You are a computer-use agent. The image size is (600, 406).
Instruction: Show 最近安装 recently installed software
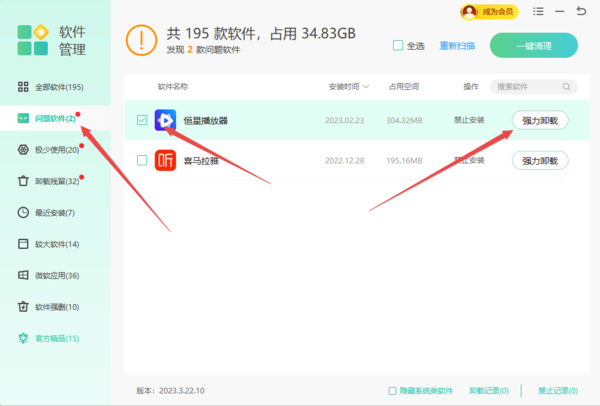tap(56, 212)
